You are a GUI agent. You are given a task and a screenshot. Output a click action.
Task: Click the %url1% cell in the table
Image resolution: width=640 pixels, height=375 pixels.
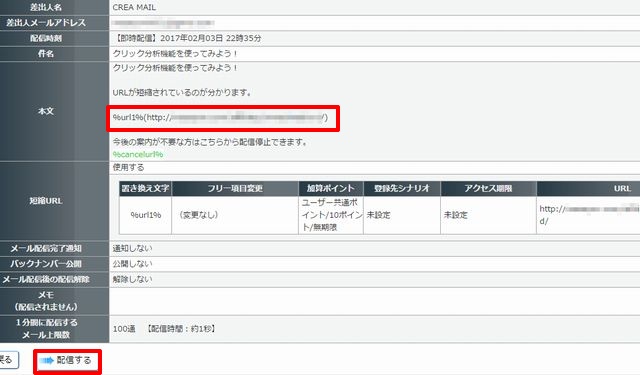click(x=146, y=215)
